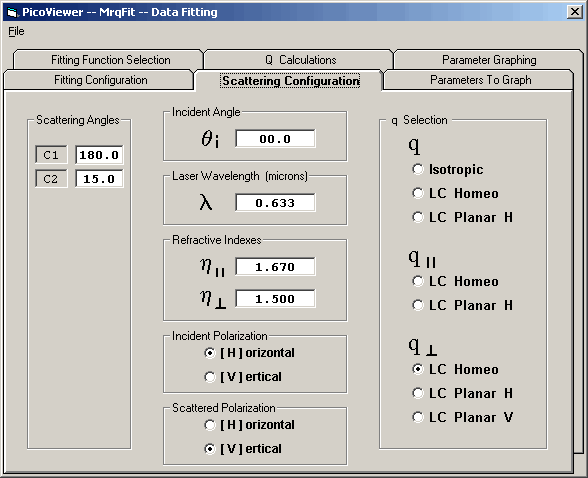Select Horizontal scattered polarization
This screenshot has width=588, height=478.
pos(250,425)
